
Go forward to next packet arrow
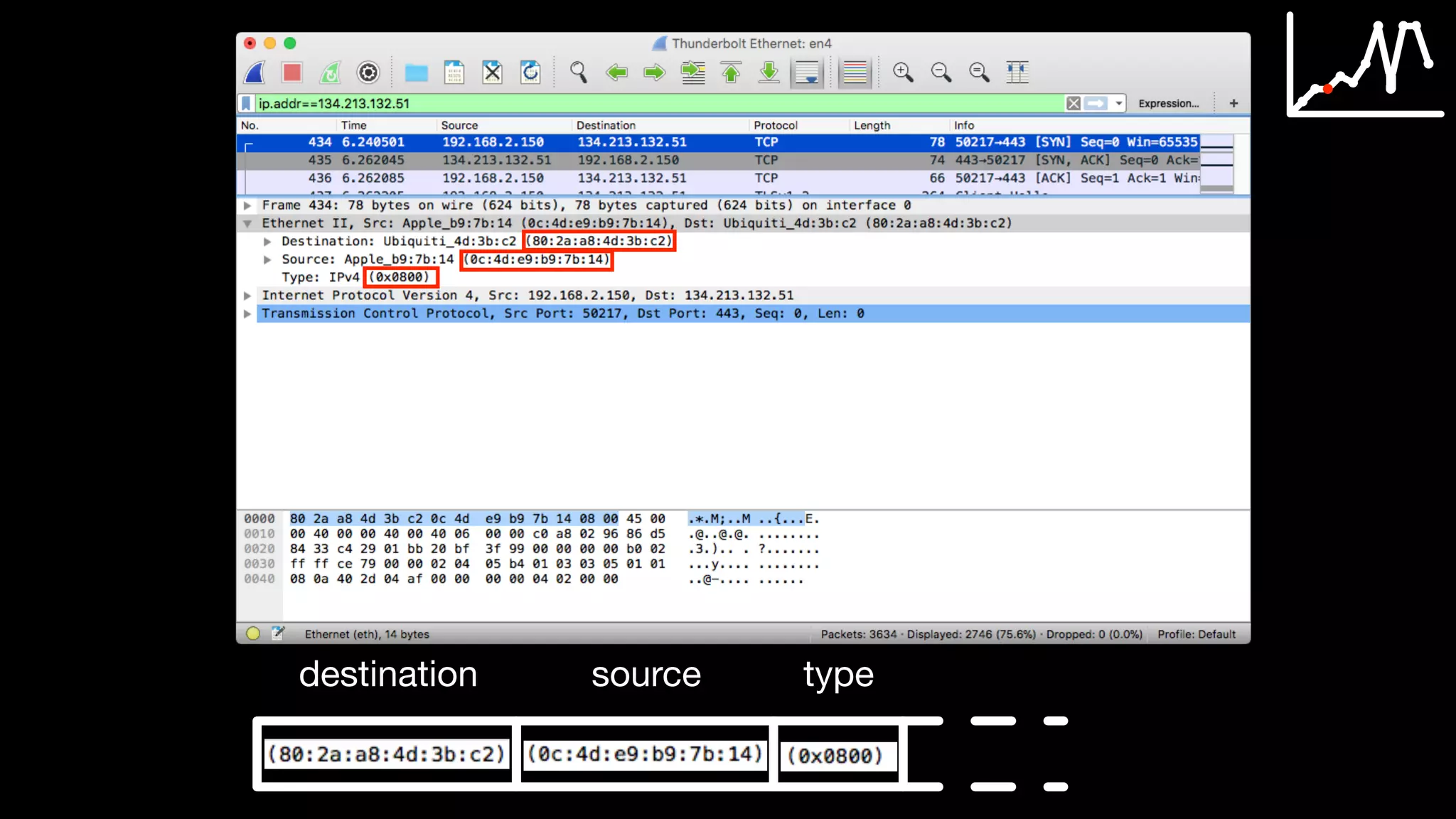point(654,73)
